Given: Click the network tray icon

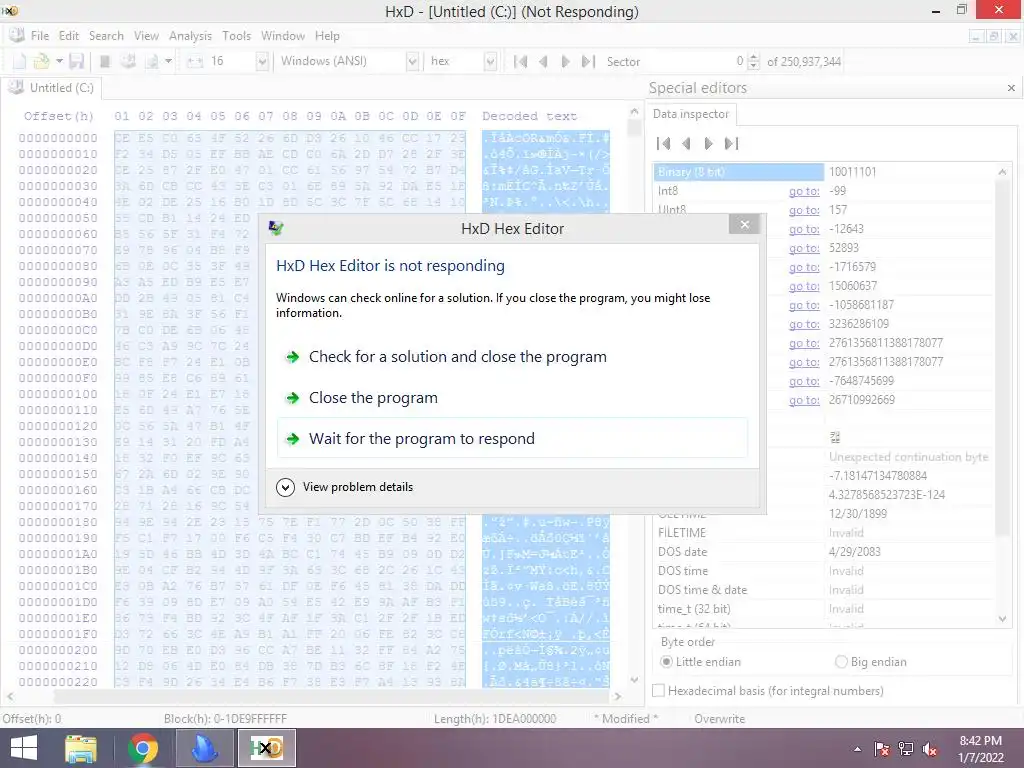Looking at the screenshot, I should tap(906, 749).
